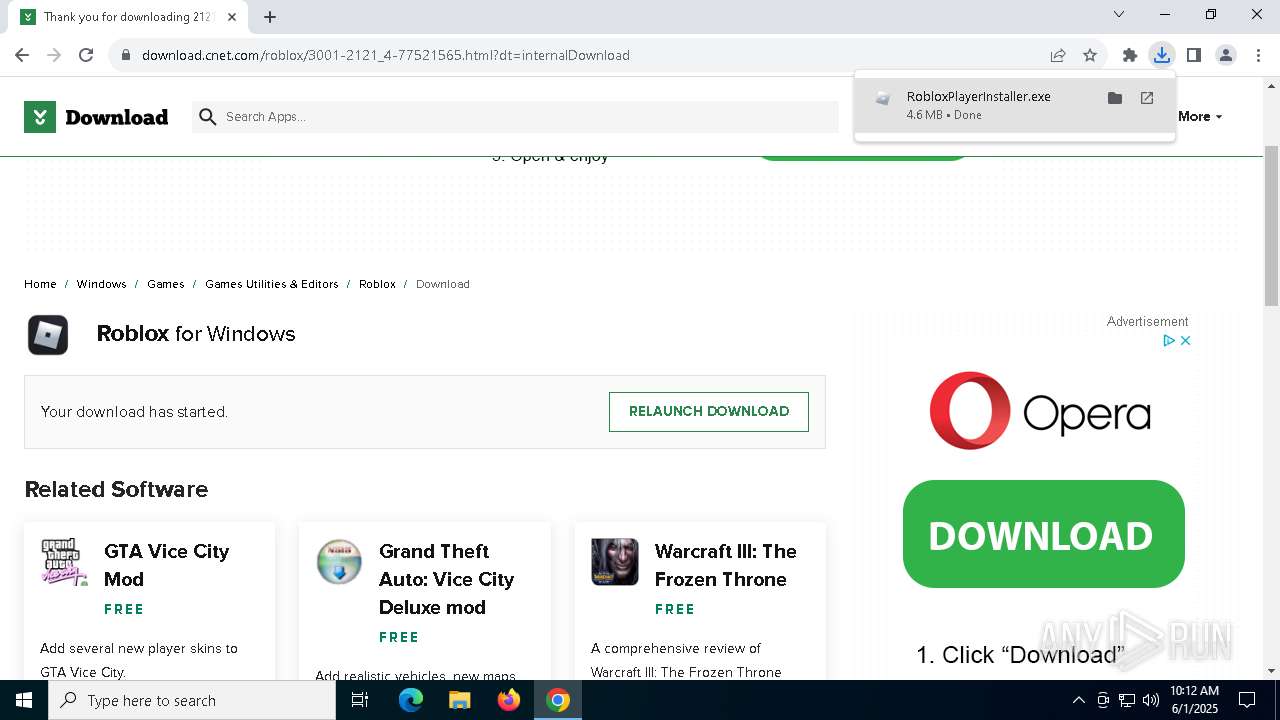
Task: Reload the page with the refresh icon
Action: point(86,55)
